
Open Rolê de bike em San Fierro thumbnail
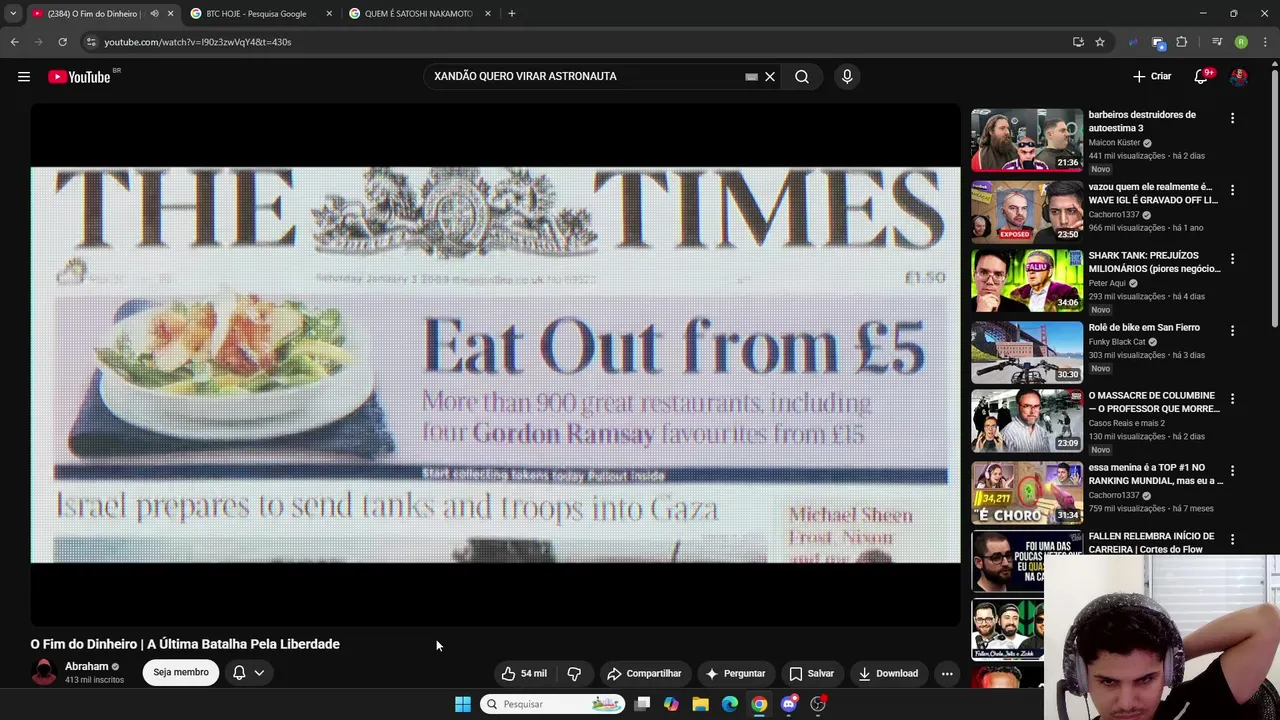(x=1027, y=353)
